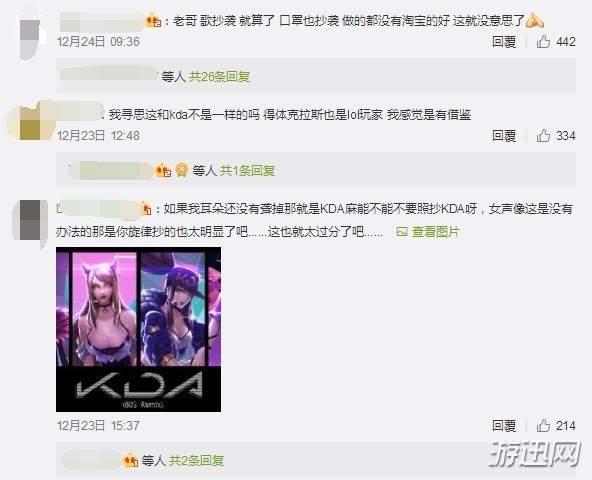The width and height of the screenshot is (592, 480).
Task: Click the praying hands emoji in first comment
Action: coord(535,20)
